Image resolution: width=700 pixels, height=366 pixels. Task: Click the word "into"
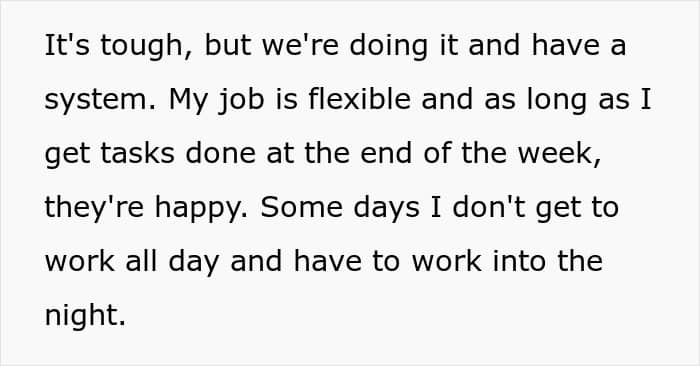click(519, 260)
